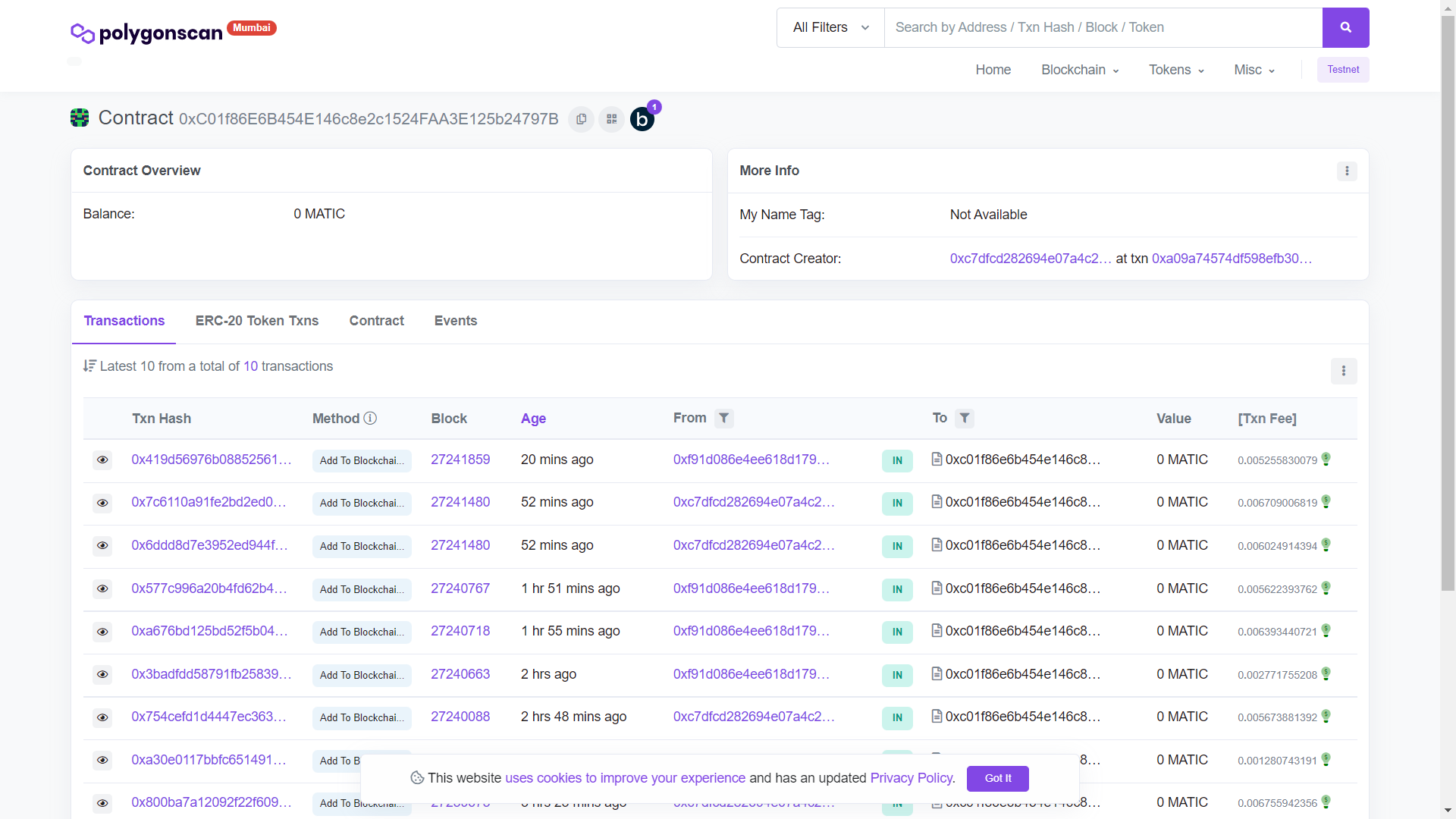The image size is (1456, 819).
Task: Click the Polygonscan logo
Action: 146,33
